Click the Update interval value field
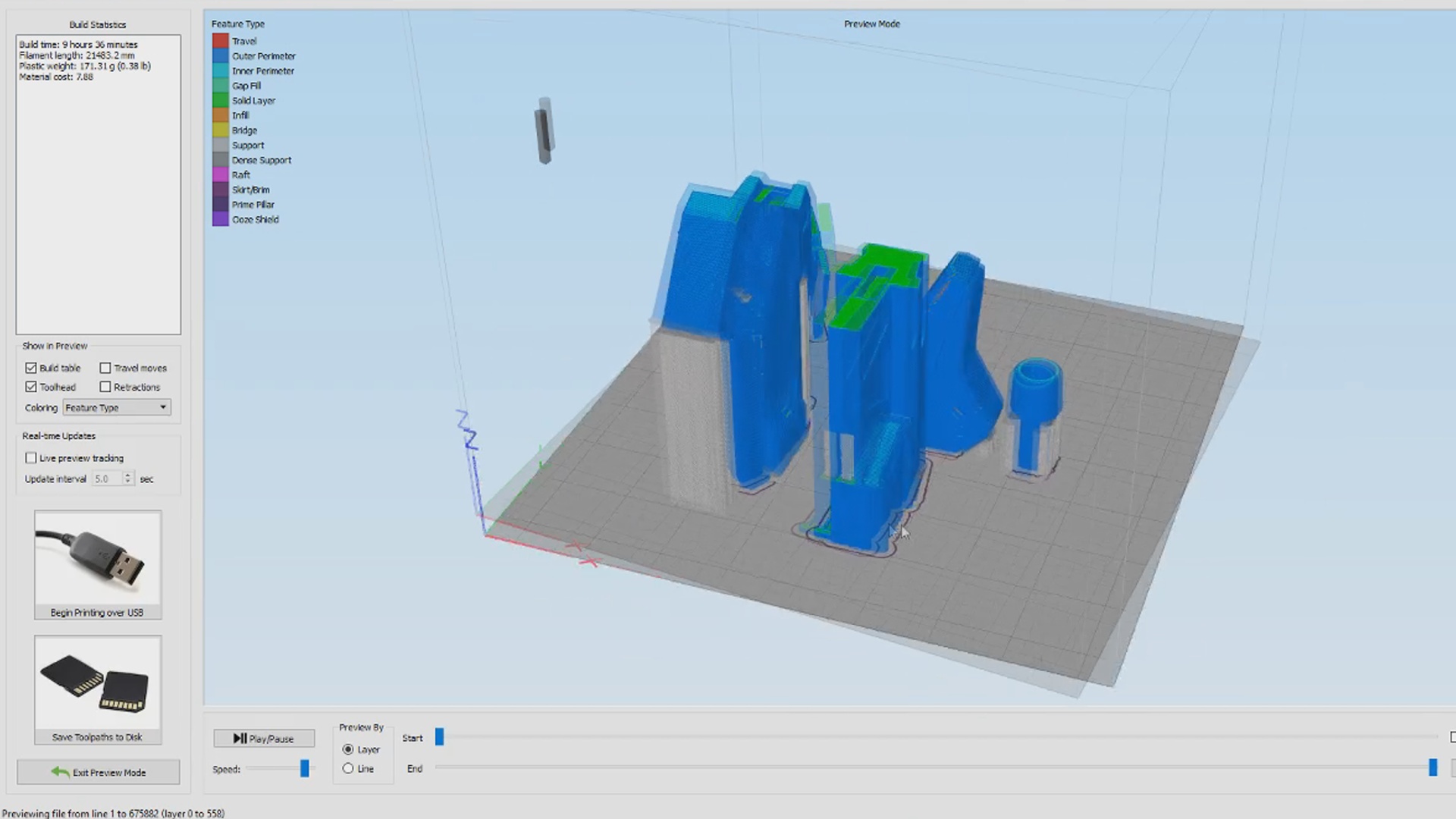The height and width of the screenshot is (819, 1456). [107, 479]
